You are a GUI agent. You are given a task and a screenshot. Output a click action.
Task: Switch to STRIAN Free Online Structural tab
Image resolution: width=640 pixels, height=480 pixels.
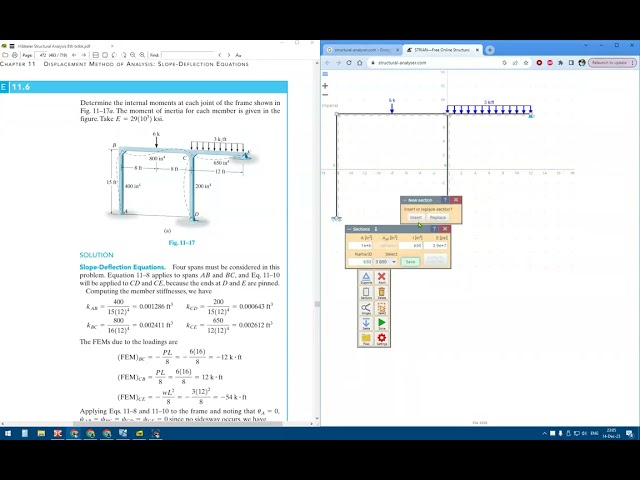click(442, 50)
